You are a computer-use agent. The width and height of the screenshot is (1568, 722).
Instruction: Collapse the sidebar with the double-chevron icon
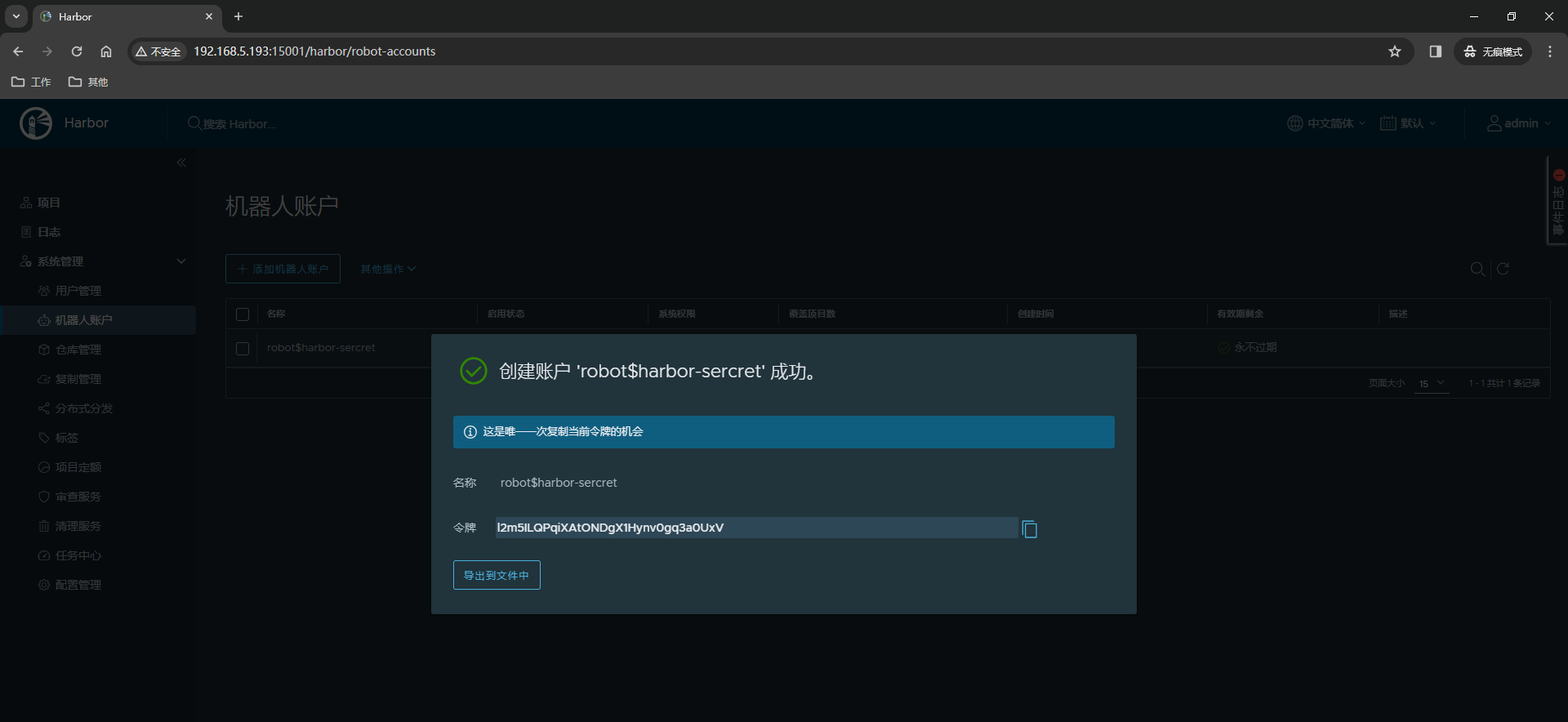[x=181, y=163]
